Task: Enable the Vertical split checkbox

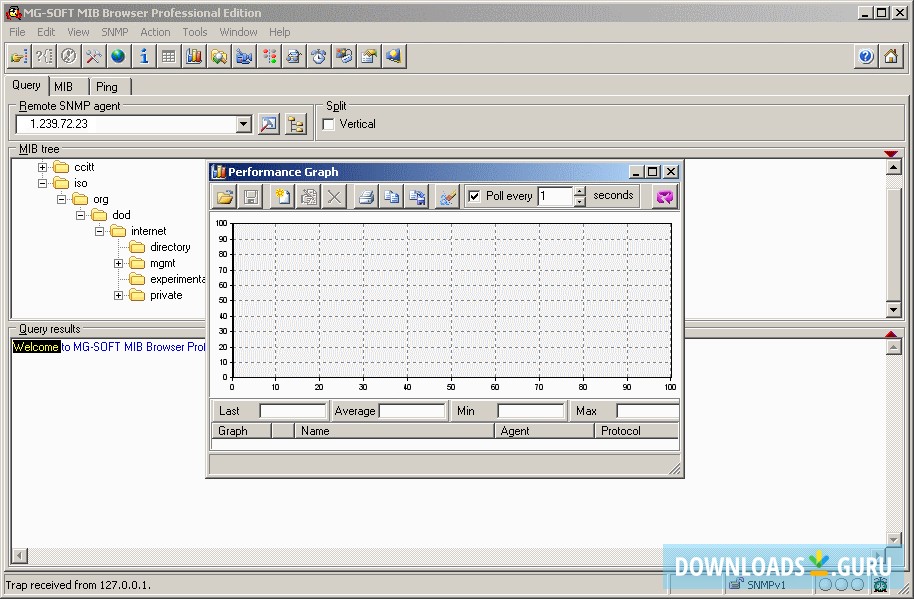Action: click(x=328, y=124)
